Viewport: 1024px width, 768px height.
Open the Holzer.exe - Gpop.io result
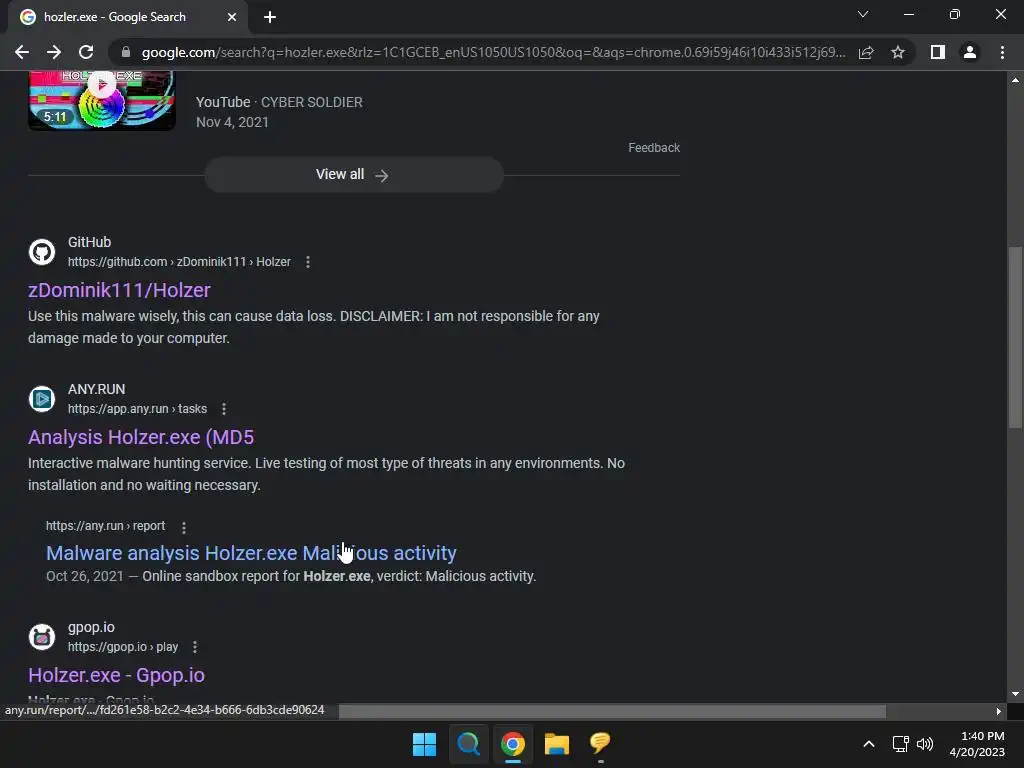click(x=116, y=675)
